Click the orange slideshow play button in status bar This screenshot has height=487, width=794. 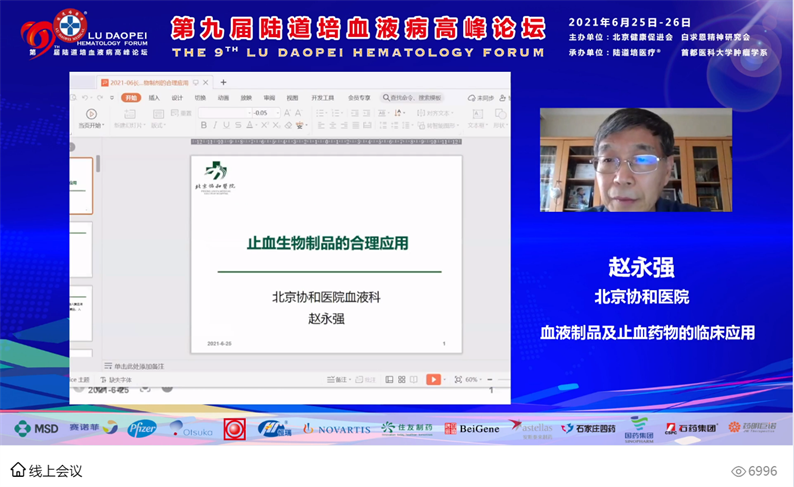[x=433, y=380]
